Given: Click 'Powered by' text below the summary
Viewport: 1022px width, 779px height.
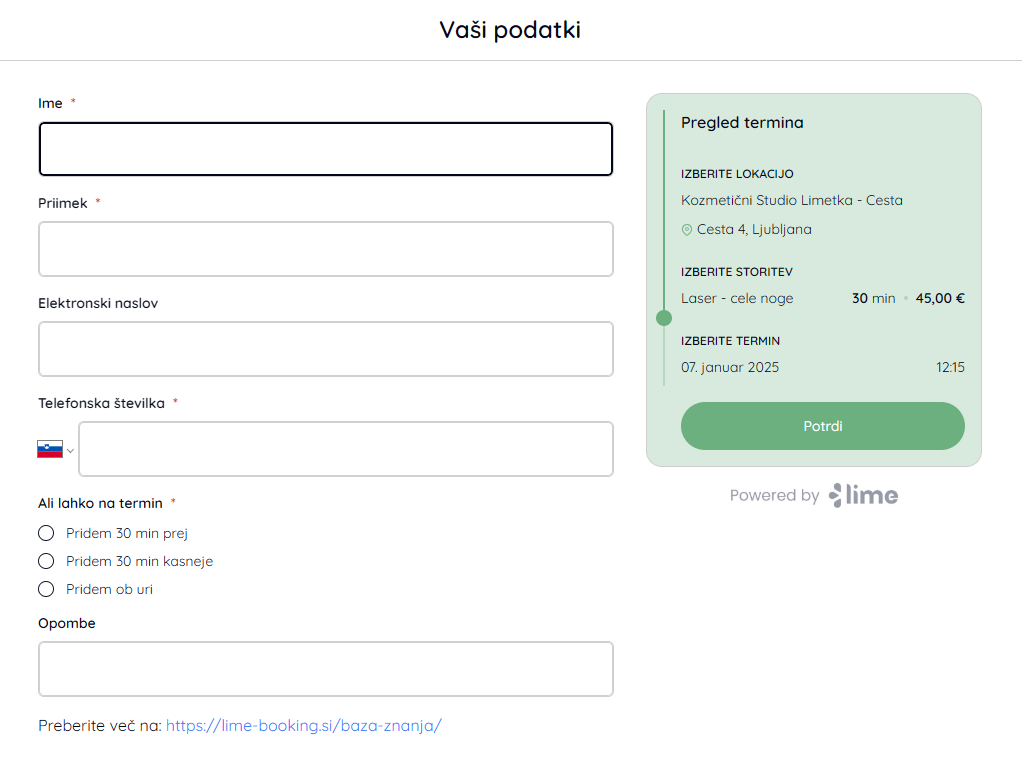Looking at the screenshot, I should click(774, 495).
